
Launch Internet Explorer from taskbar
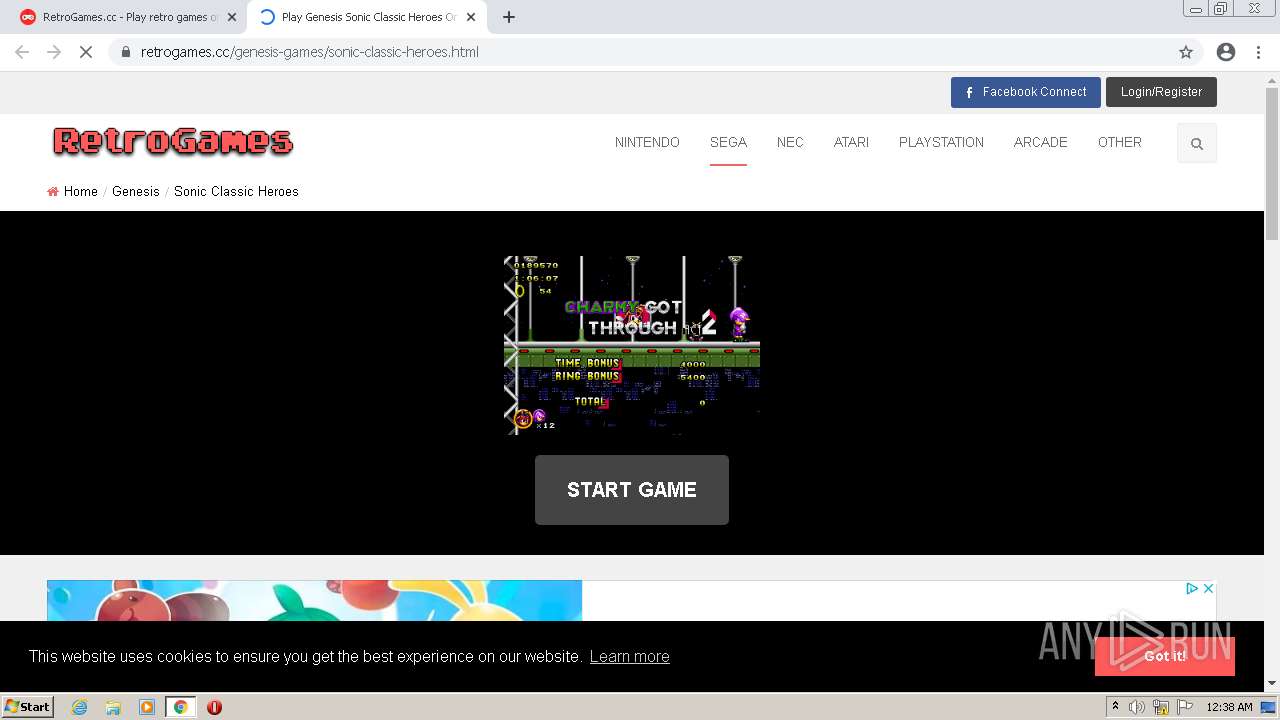(x=80, y=707)
